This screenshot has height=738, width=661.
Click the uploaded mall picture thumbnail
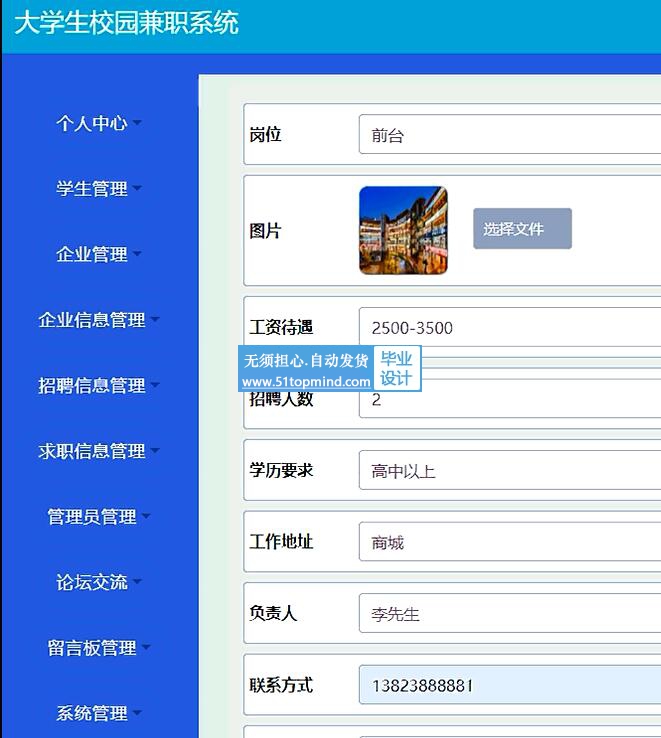coord(403,230)
